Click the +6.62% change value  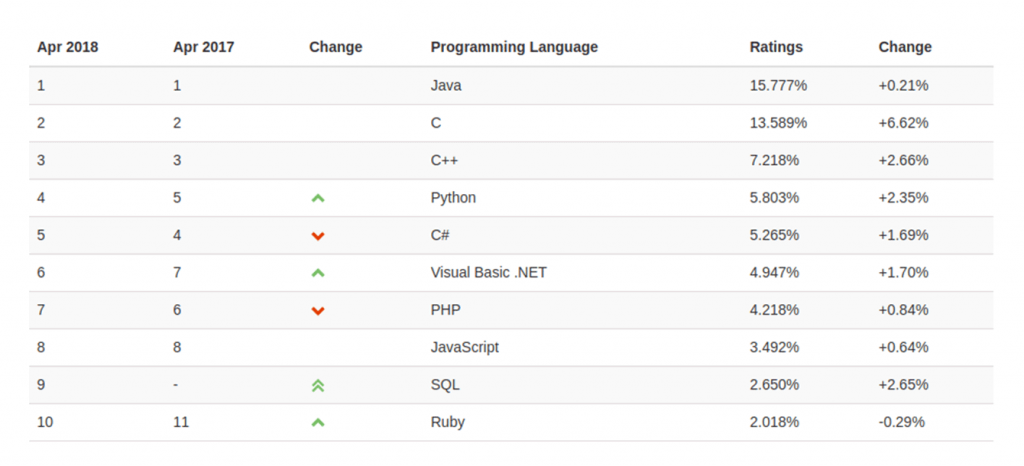click(903, 123)
